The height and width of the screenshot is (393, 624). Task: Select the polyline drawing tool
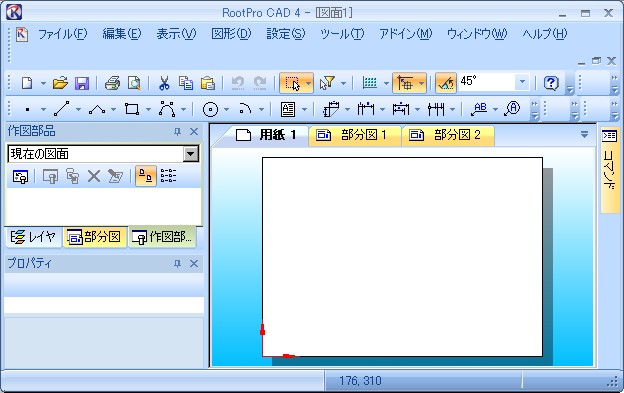[x=97, y=109]
